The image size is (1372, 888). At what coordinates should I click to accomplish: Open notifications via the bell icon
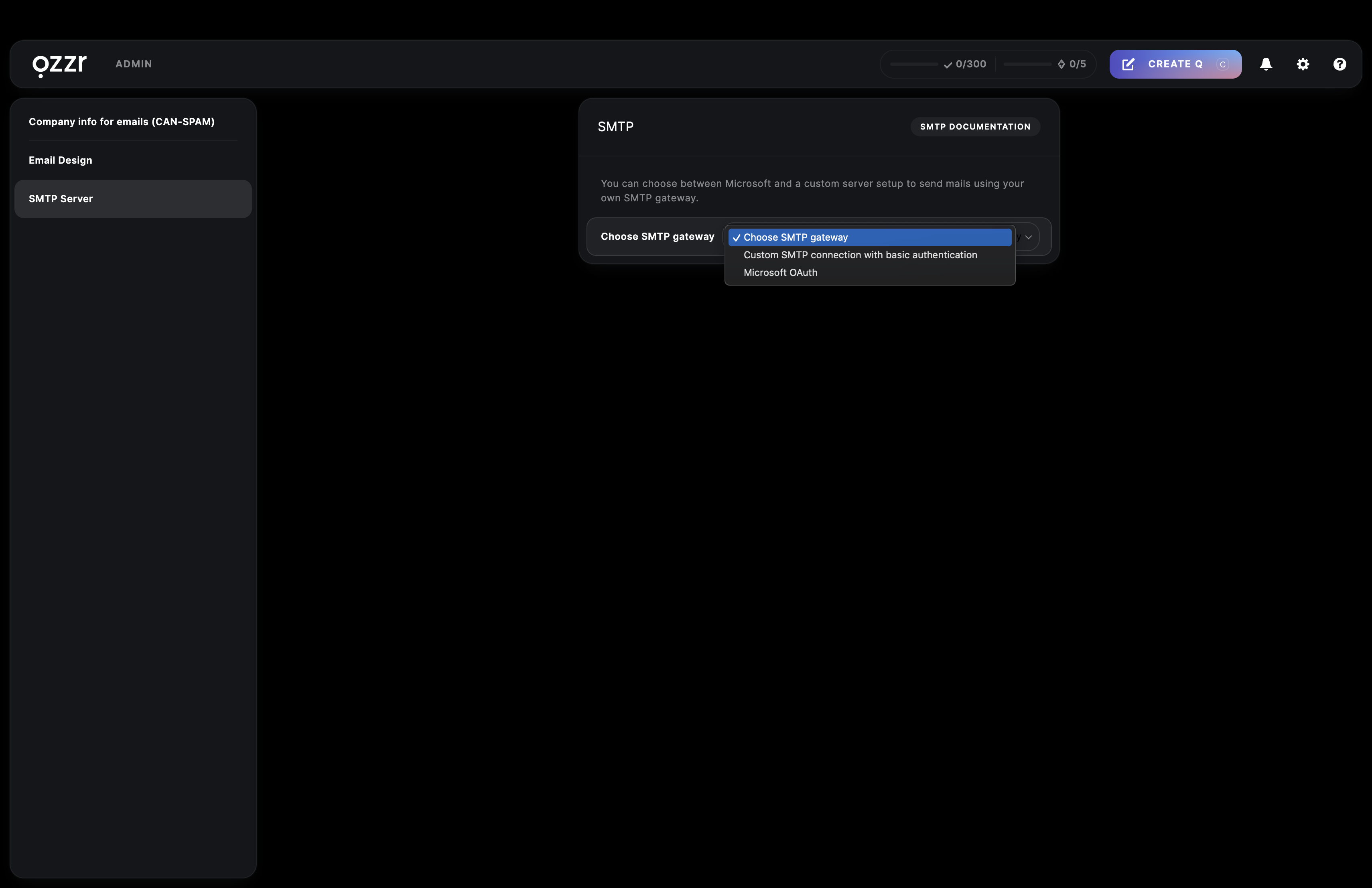(1265, 64)
